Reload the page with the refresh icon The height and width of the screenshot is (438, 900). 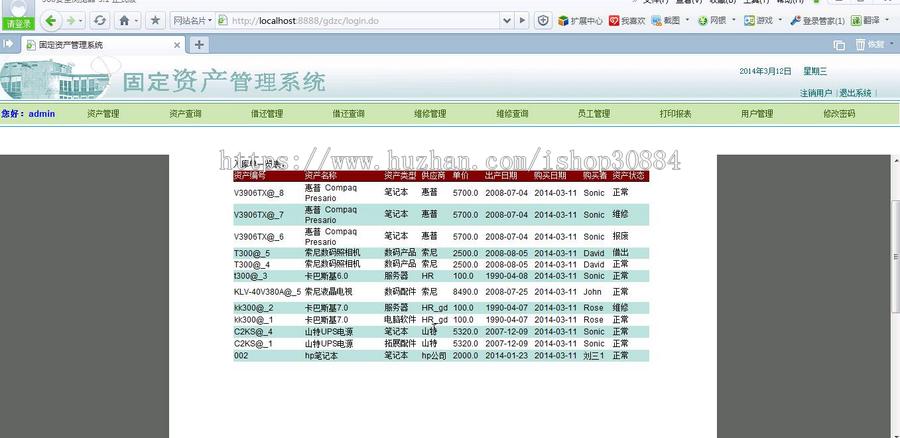pos(100,21)
